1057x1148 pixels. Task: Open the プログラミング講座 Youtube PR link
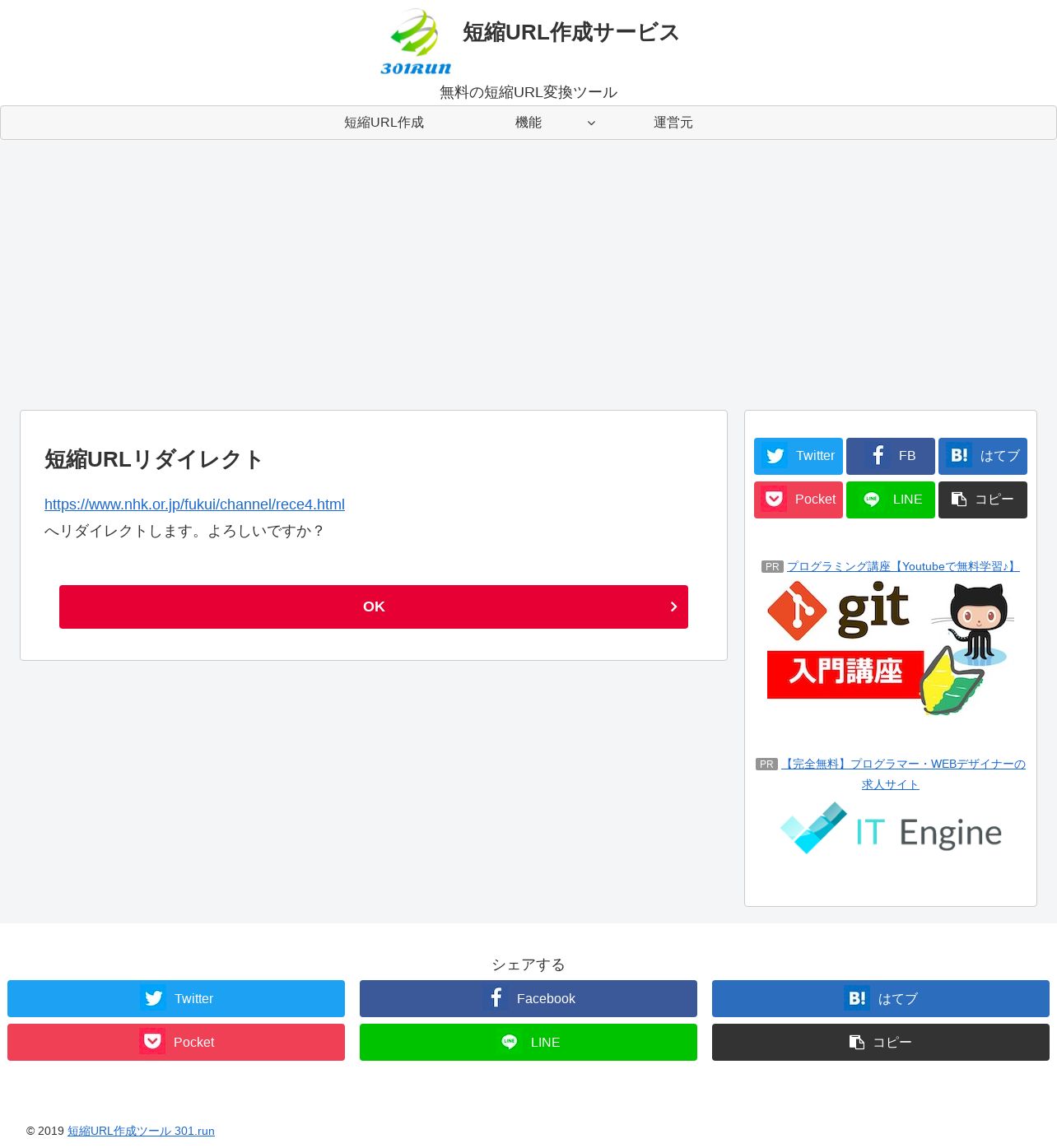click(x=903, y=566)
